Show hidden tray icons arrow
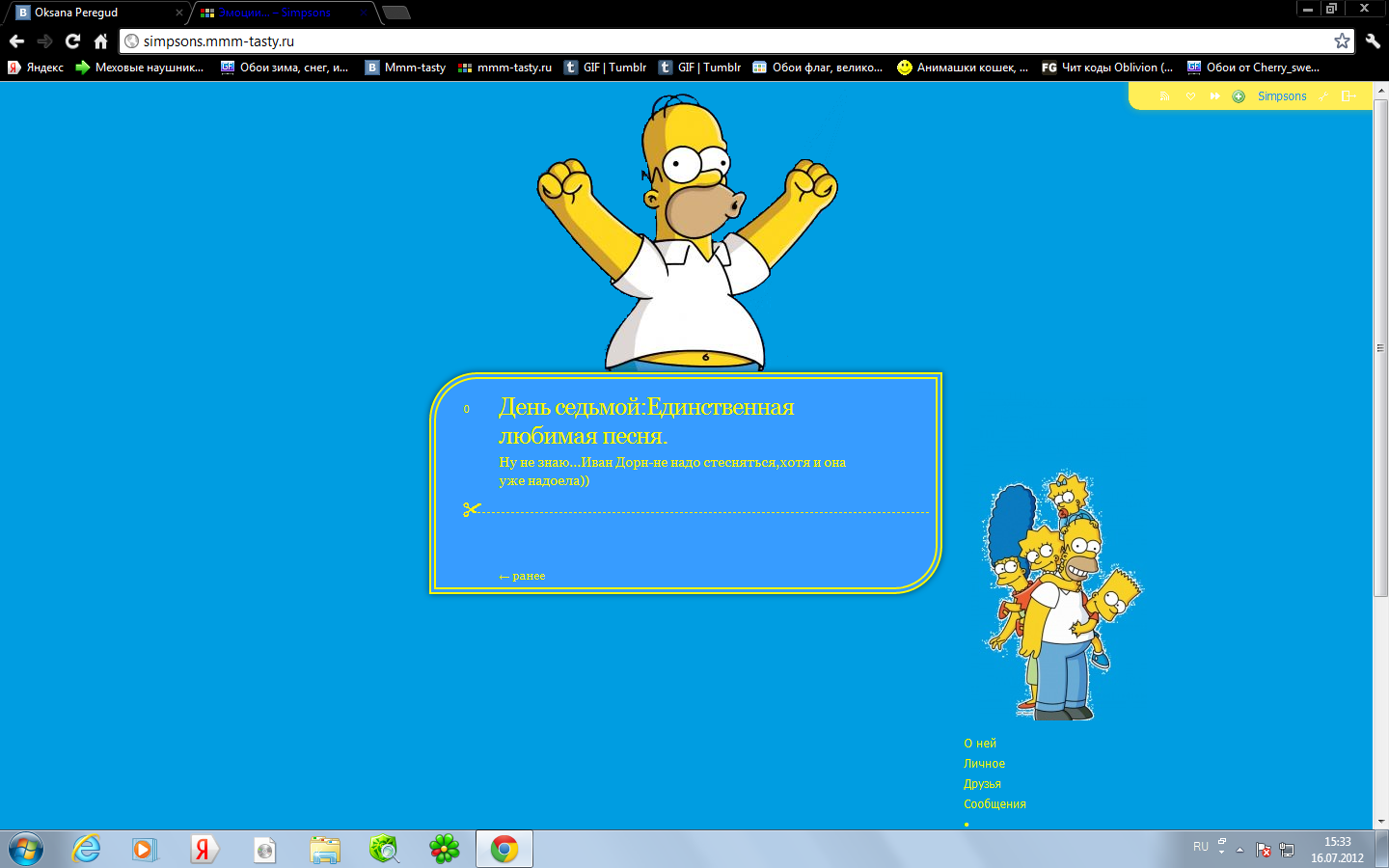 tap(1240, 850)
